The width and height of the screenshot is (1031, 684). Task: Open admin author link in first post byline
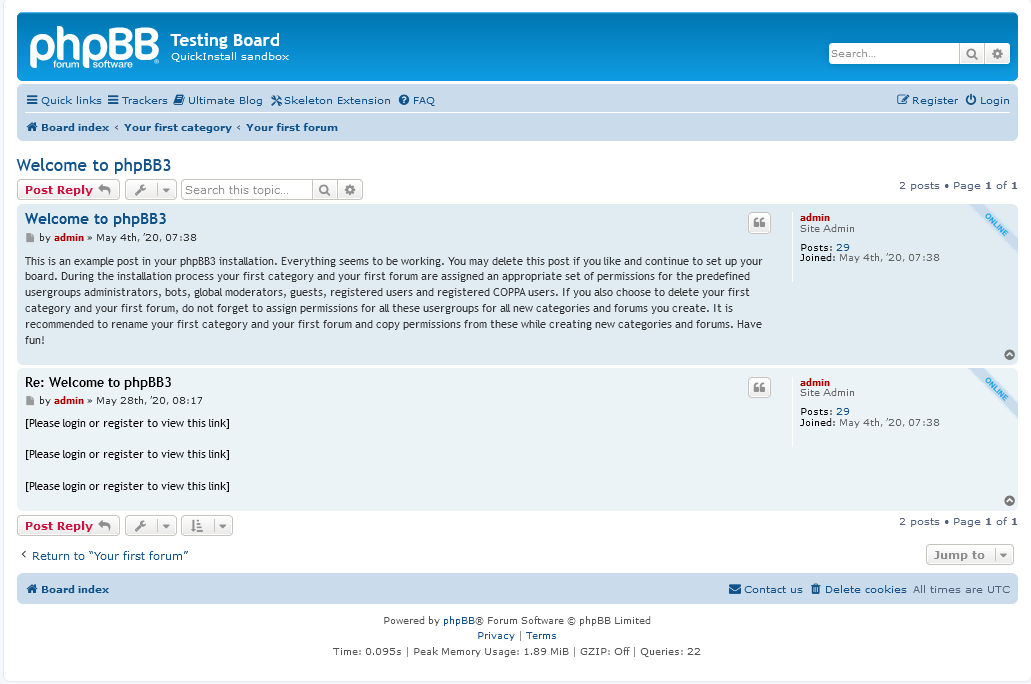click(69, 237)
